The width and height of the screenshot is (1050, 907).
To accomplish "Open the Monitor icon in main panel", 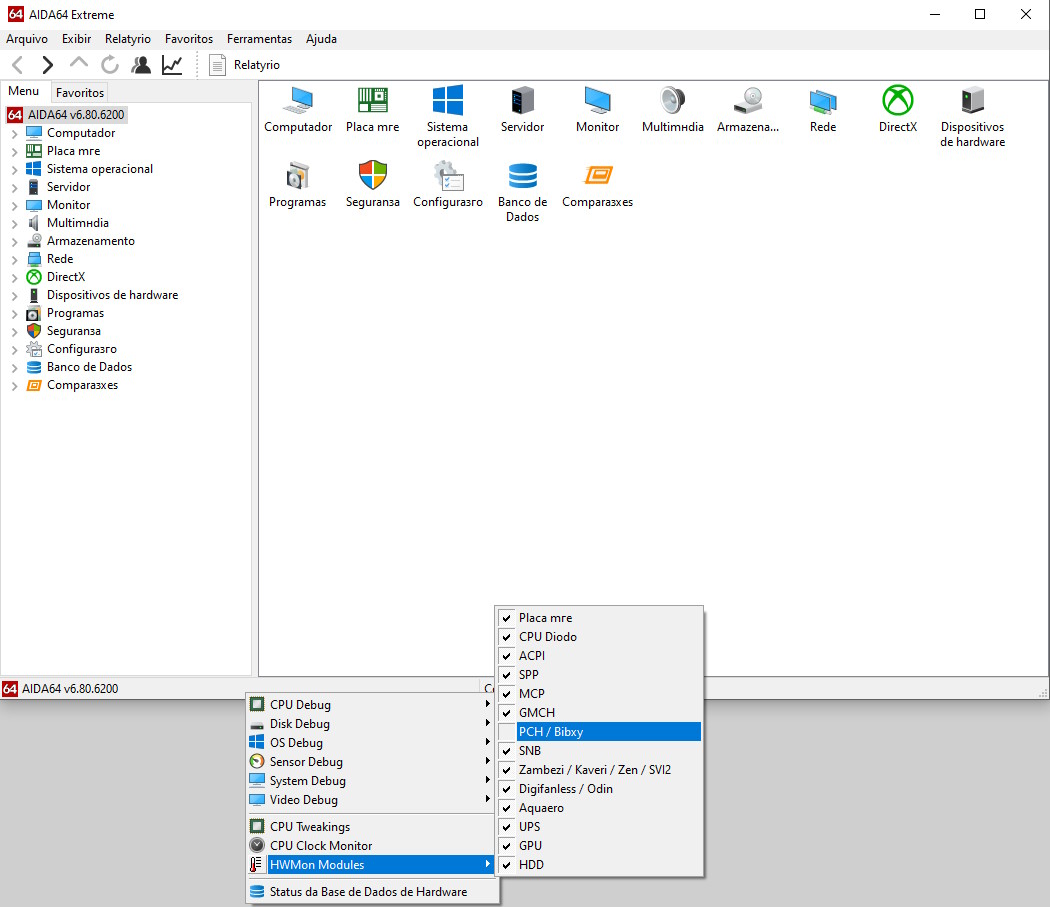I will [597, 100].
